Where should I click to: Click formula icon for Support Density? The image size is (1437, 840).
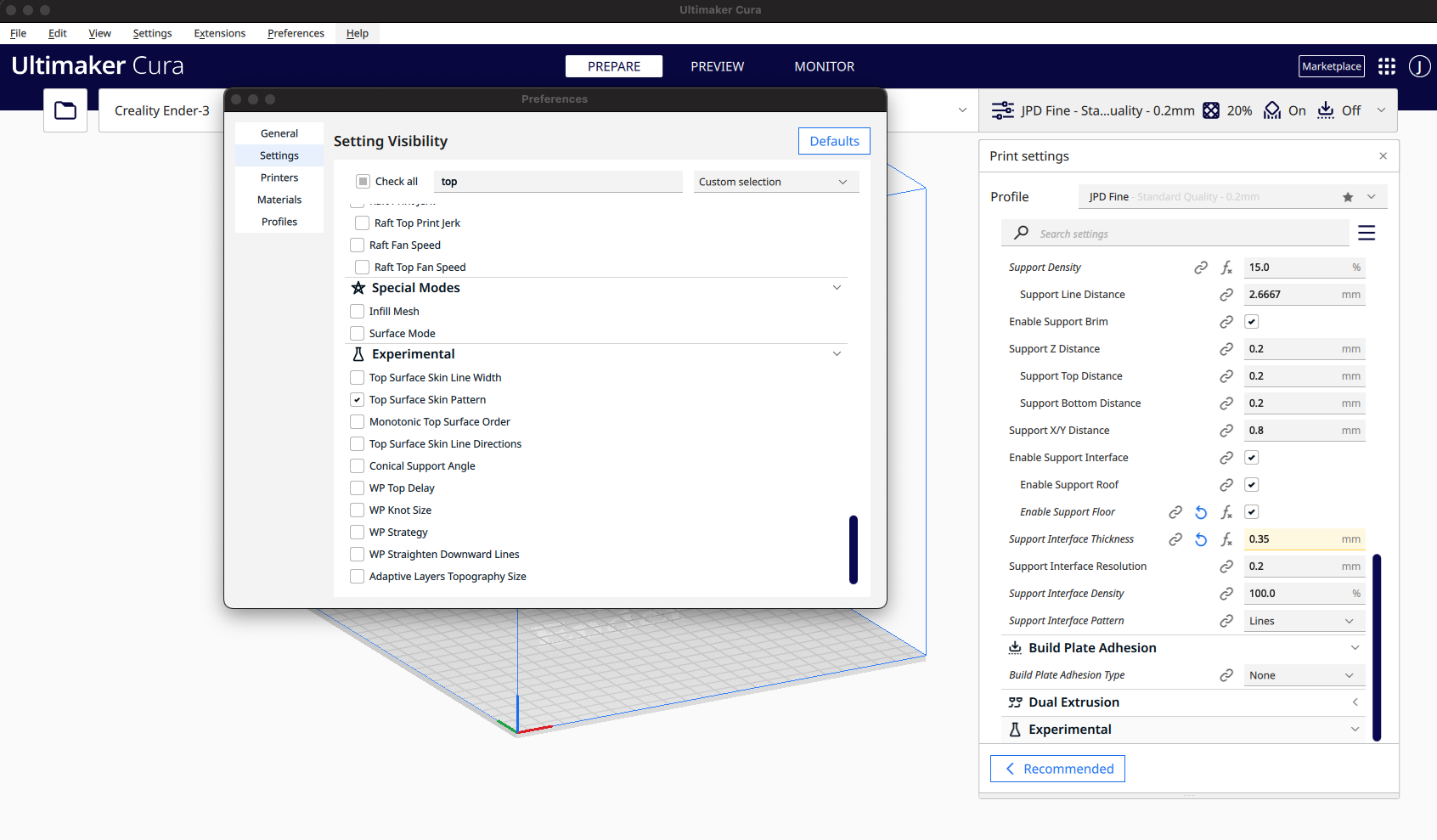tap(1226, 268)
